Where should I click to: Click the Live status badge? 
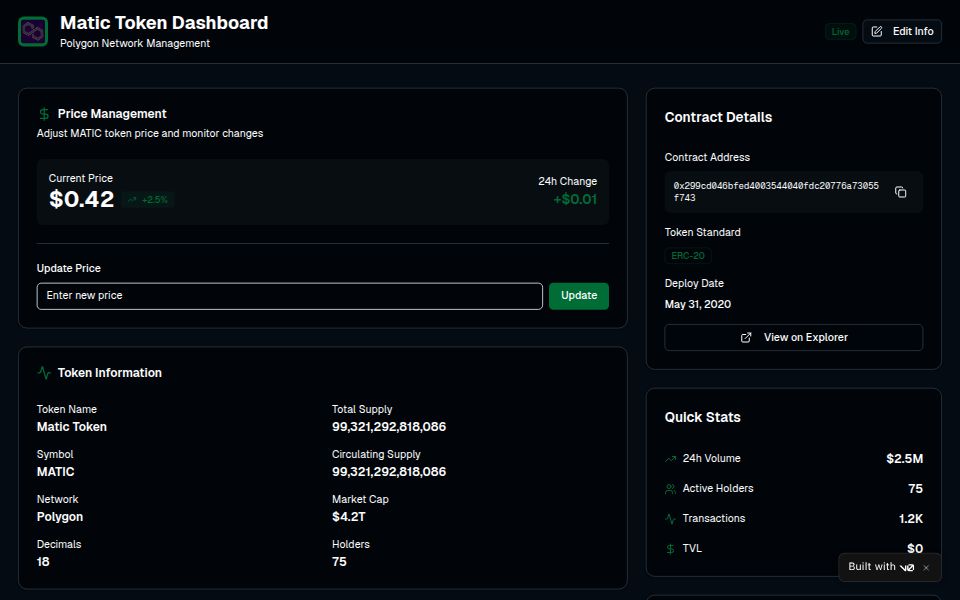(x=840, y=32)
